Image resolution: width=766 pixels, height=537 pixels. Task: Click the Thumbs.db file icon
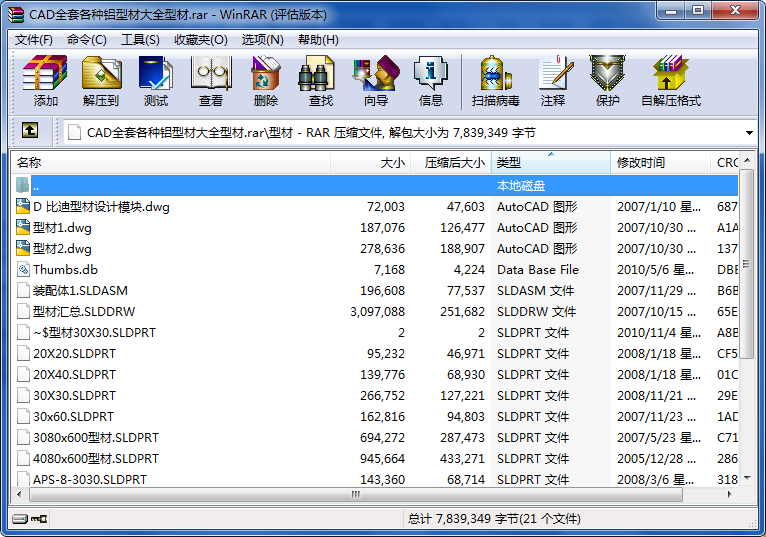pos(23,270)
